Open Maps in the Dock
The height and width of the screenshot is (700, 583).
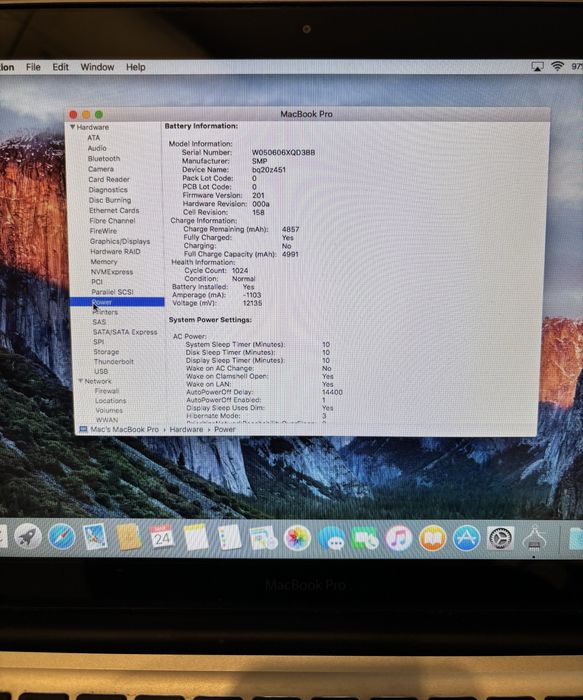(x=263, y=538)
